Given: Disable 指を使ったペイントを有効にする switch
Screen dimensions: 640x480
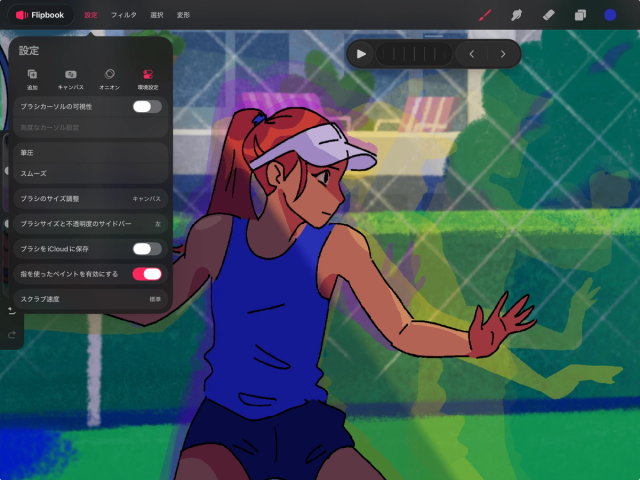Looking at the screenshot, I should click(x=147, y=274).
